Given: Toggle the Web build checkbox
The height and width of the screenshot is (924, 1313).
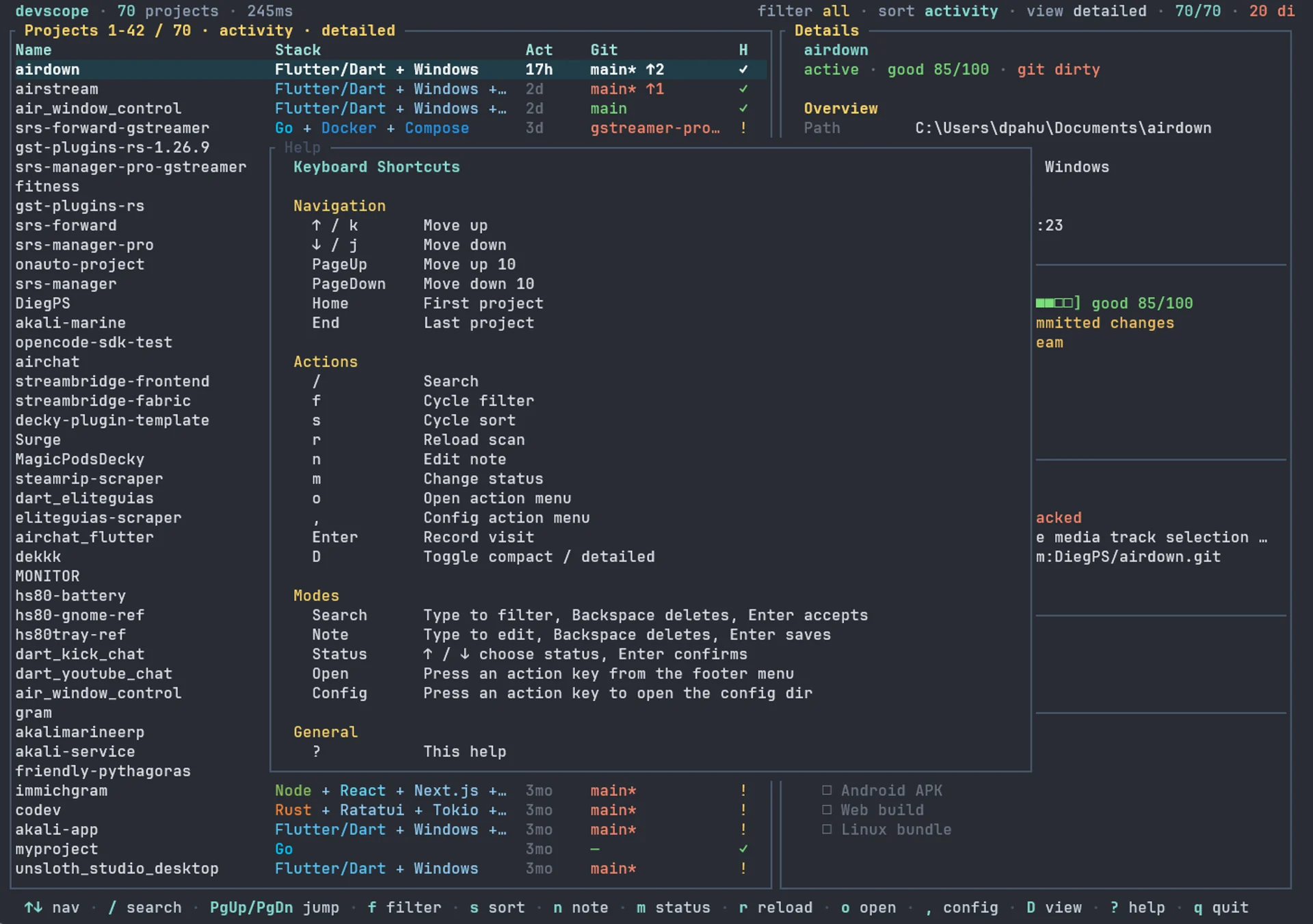Looking at the screenshot, I should (827, 810).
